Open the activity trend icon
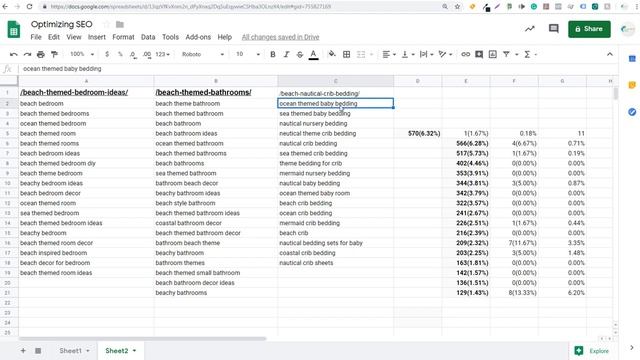The width and height of the screenshot is (640, 360). 530,29
